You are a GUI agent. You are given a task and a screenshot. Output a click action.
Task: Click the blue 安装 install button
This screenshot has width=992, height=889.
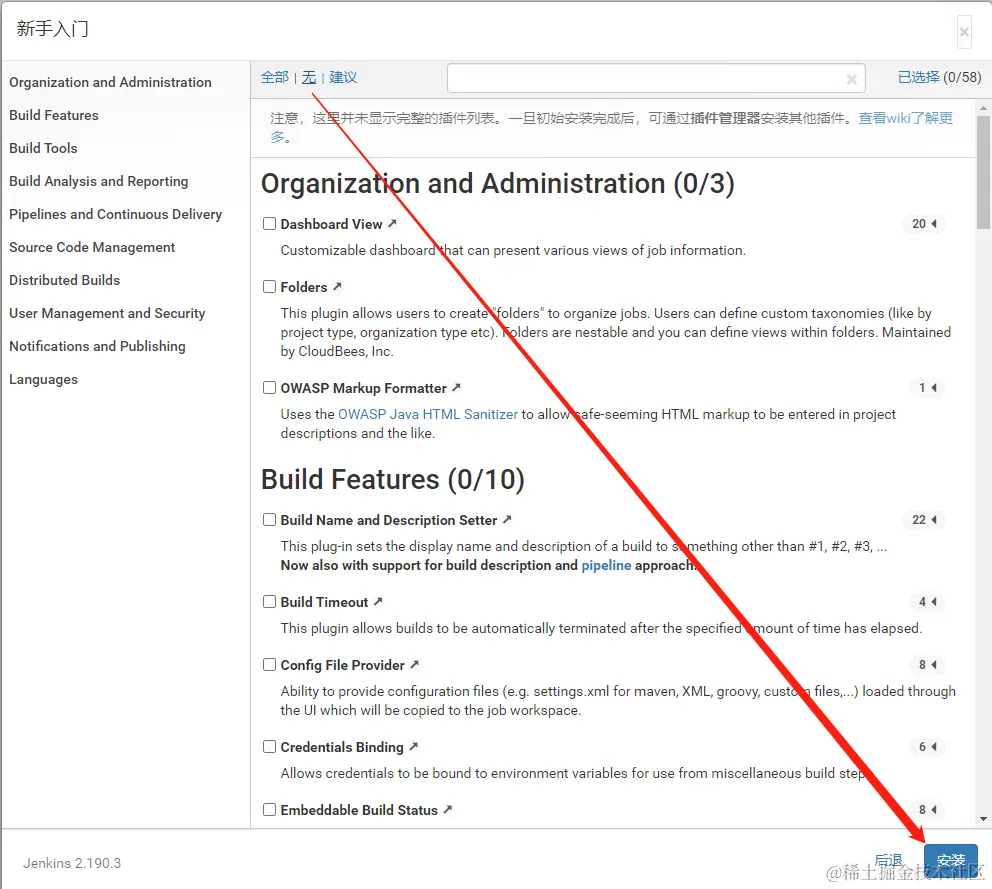click(951, 860)
